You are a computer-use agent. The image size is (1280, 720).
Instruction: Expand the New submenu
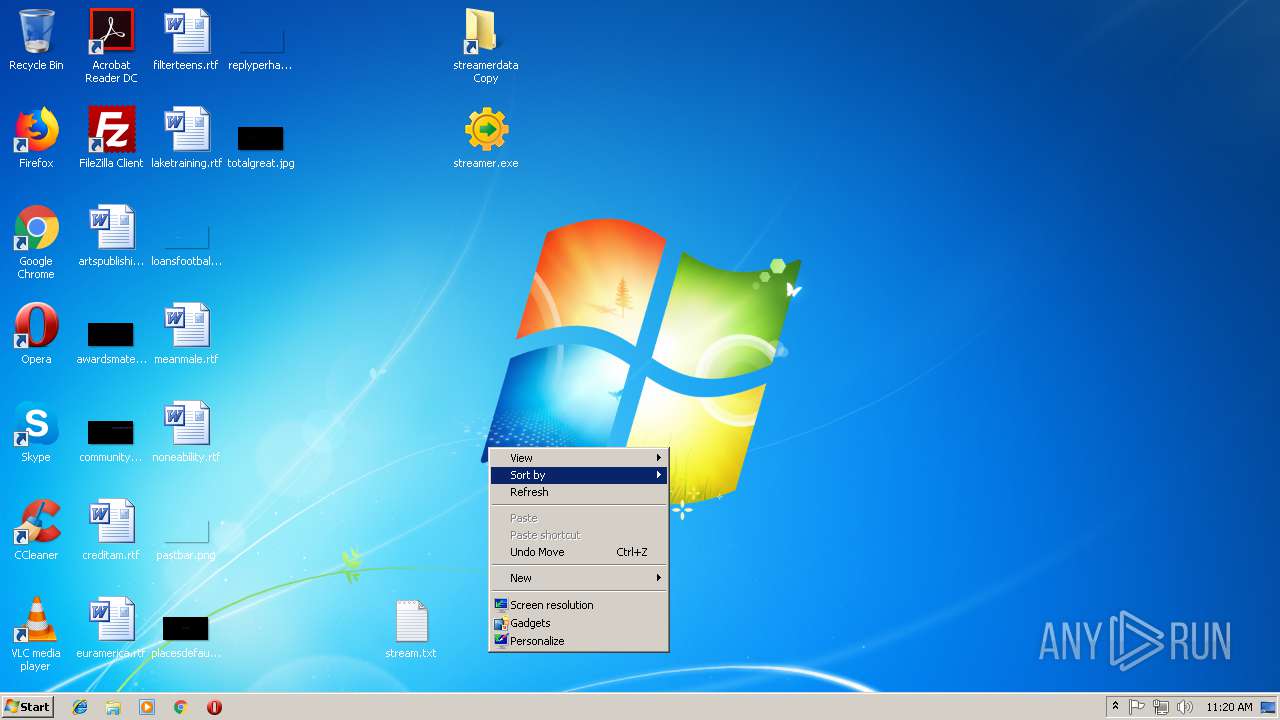[x=579, y=578]
